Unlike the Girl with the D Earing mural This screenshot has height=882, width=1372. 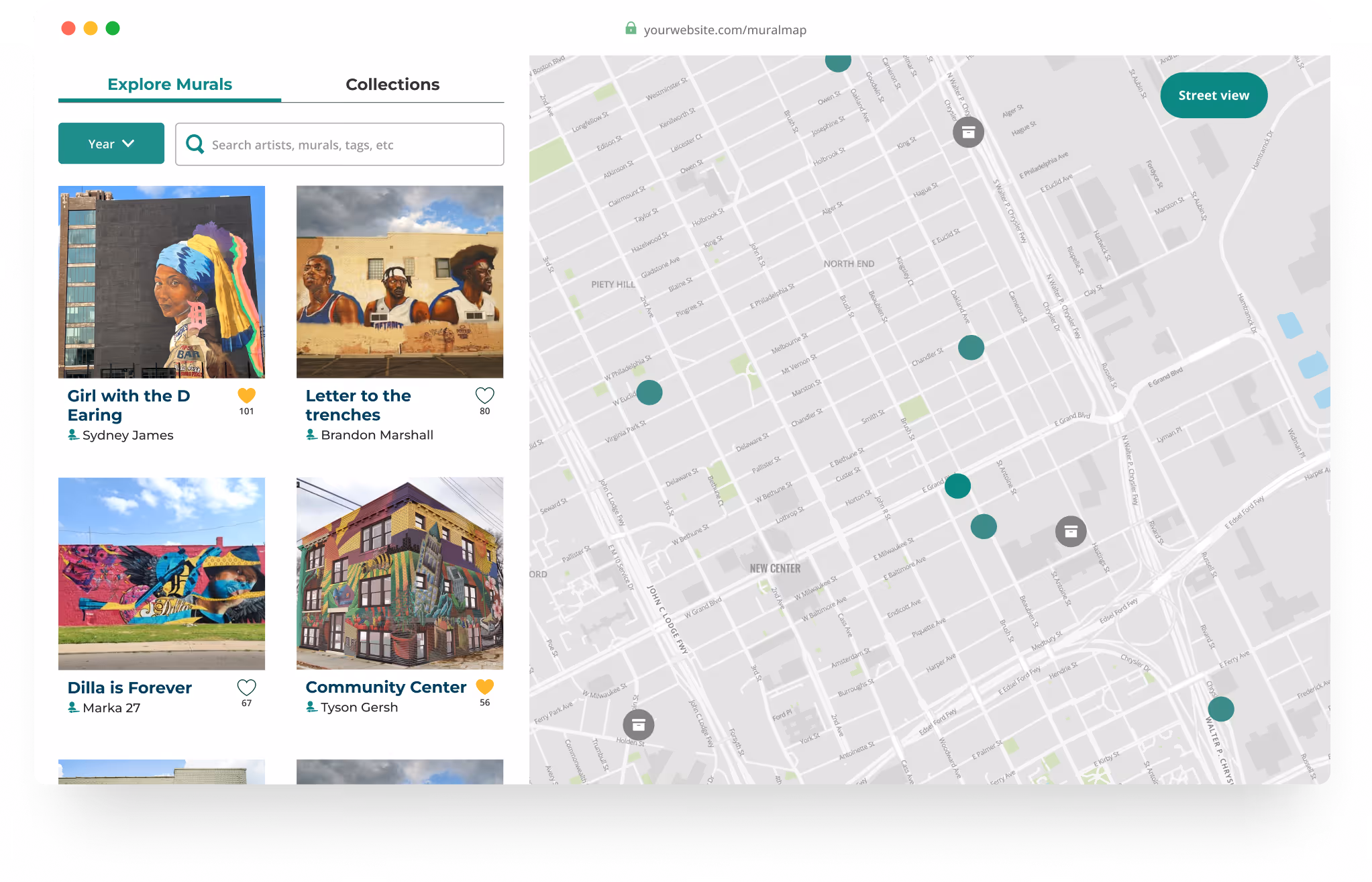[247, 395]
